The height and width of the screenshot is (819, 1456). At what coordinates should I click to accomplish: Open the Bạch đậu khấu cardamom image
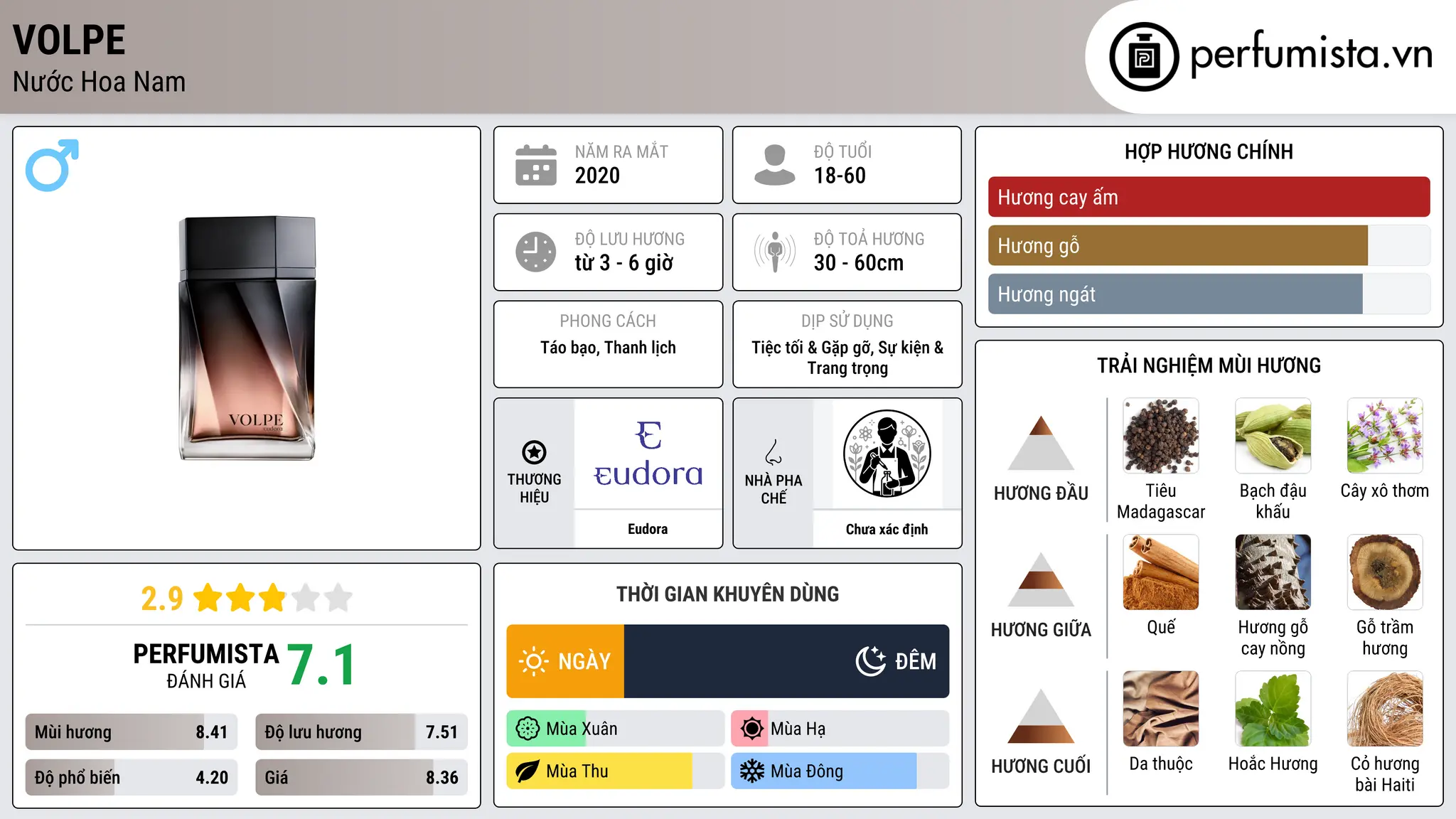[1273, 436]
